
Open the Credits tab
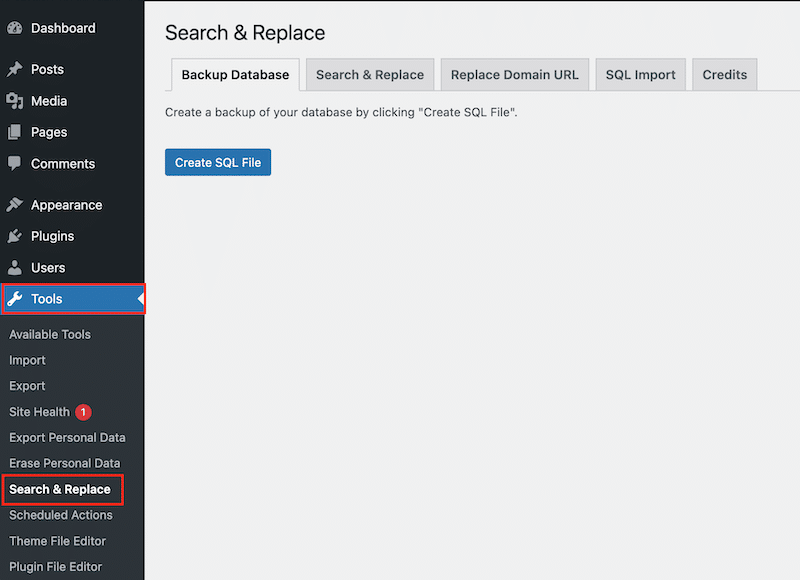click(x=724, y=75)
